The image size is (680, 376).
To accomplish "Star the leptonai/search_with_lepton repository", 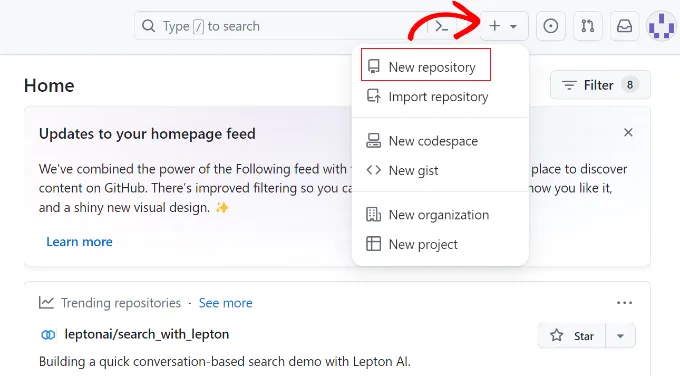I will click(x=572, y=336).
